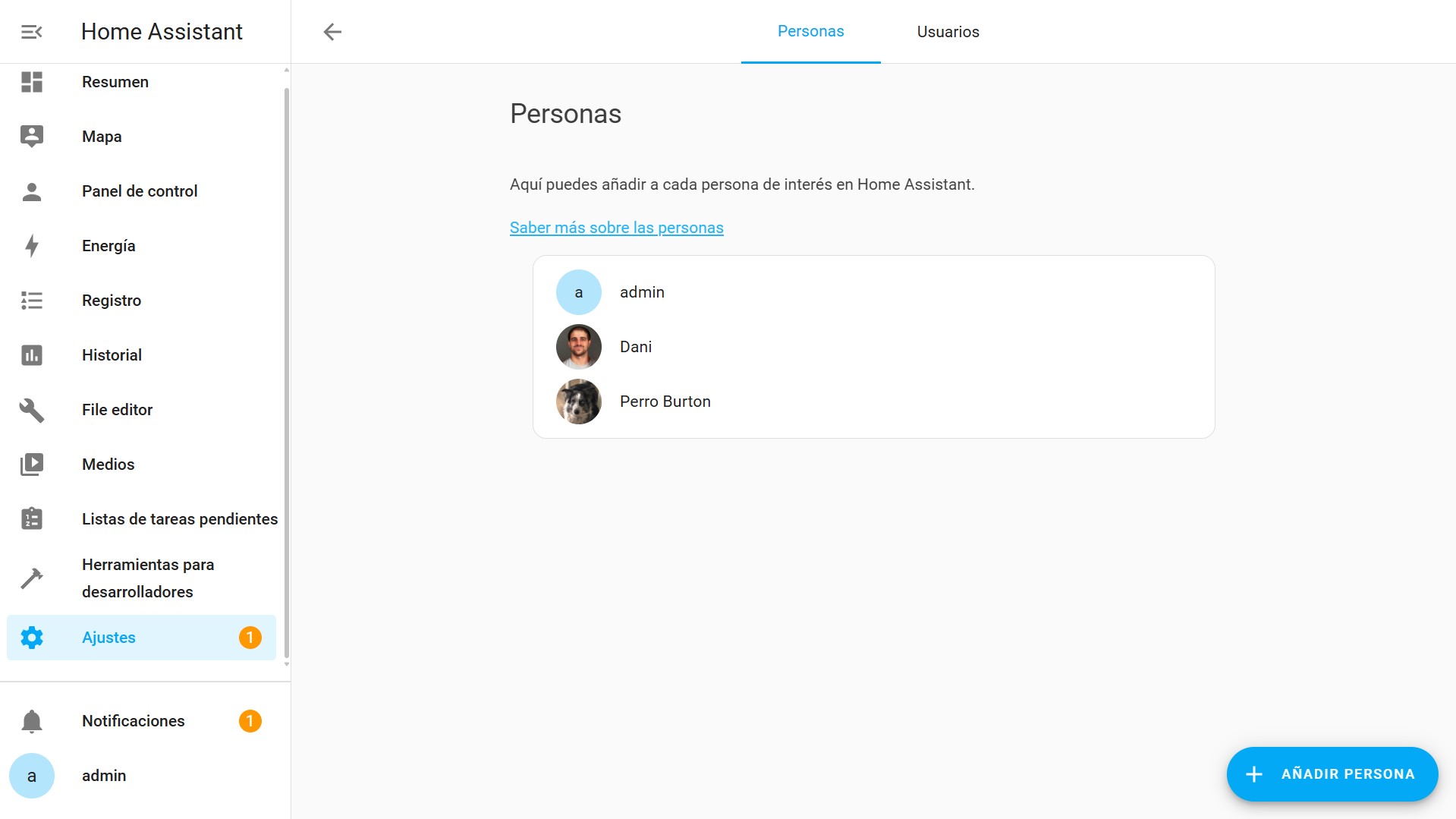Open the Resumen dashboard icon
This screenshot has height=819, width=1456.
click(x=31, y=82)
